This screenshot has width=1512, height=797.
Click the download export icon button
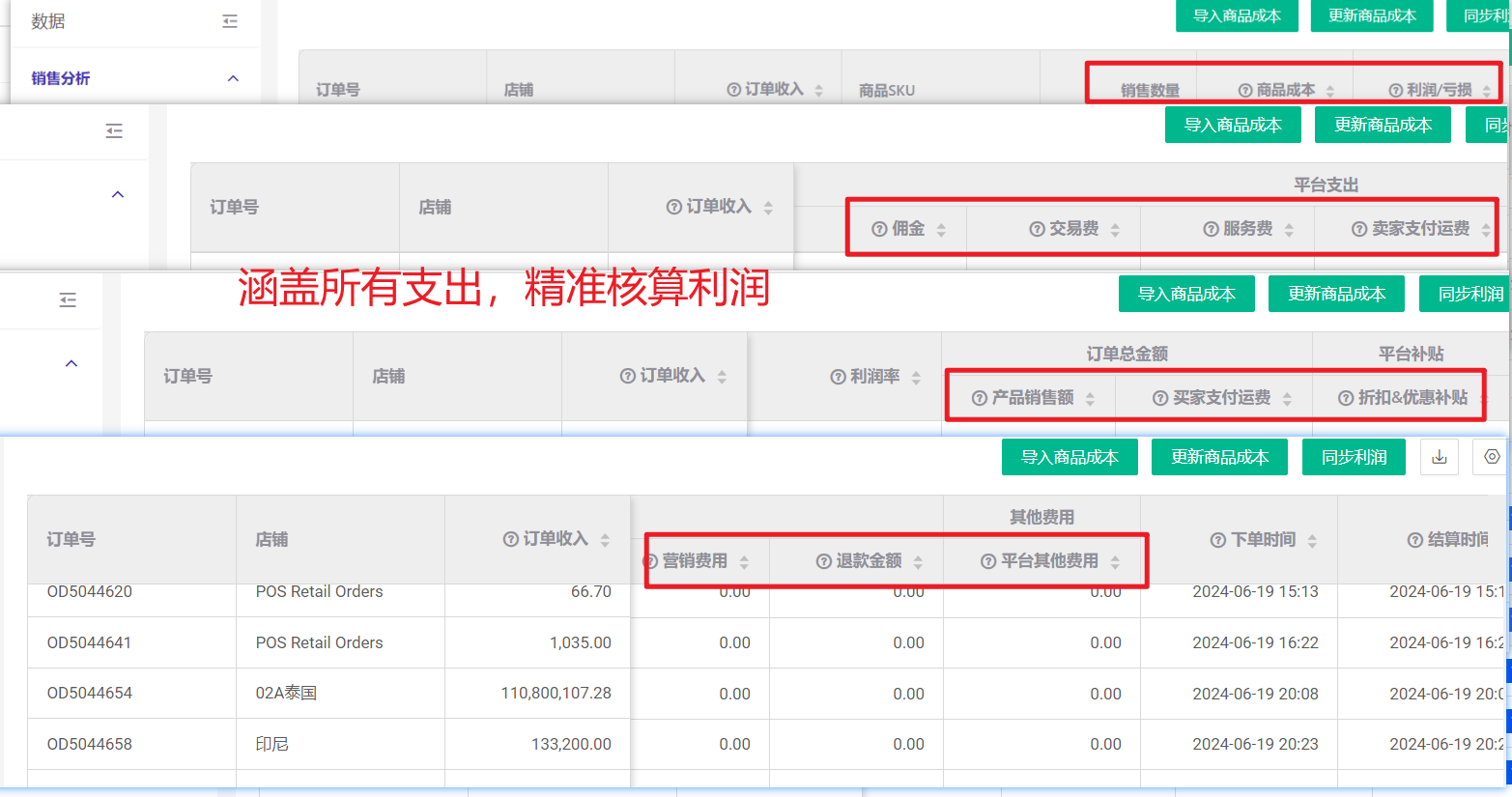click(1439, 457)
